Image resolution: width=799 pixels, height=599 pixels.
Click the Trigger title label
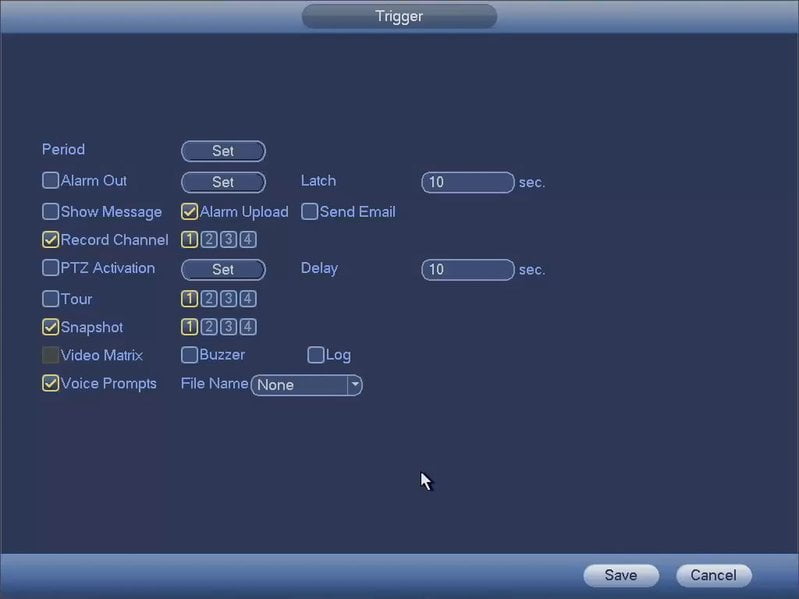pyautogui.click(x=399, y=16)
